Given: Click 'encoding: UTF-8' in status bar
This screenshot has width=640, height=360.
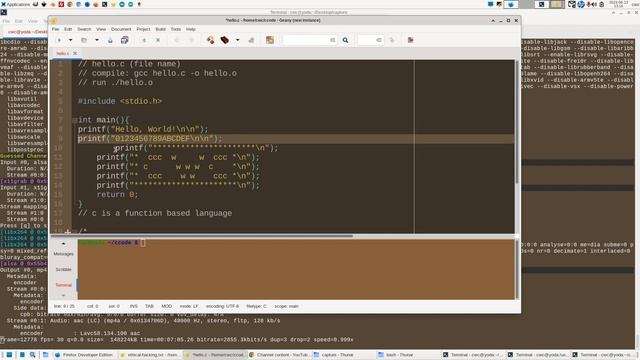Looking at the screenshot, I should pos(222,306).
